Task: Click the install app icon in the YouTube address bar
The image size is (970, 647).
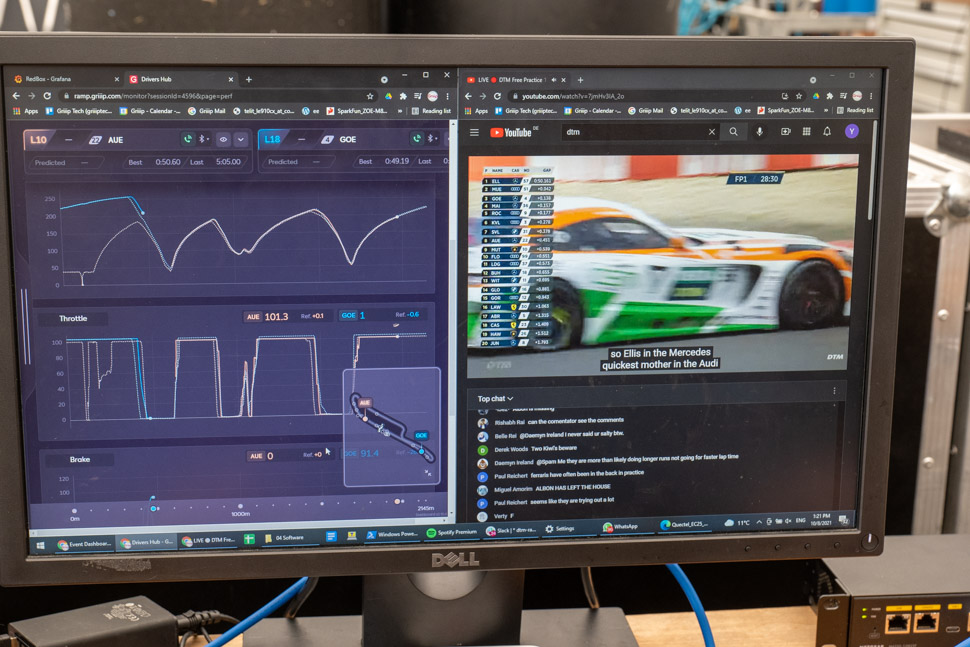Action: point(784,96)
